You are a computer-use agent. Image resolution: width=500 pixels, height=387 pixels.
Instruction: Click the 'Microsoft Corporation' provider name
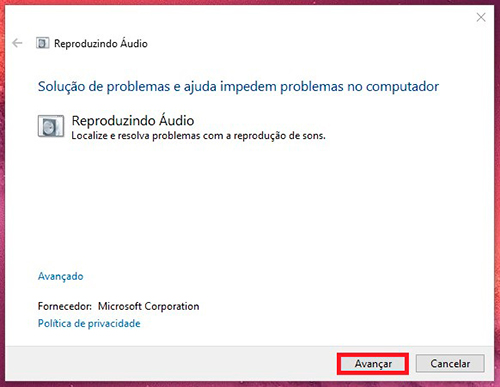148,306
